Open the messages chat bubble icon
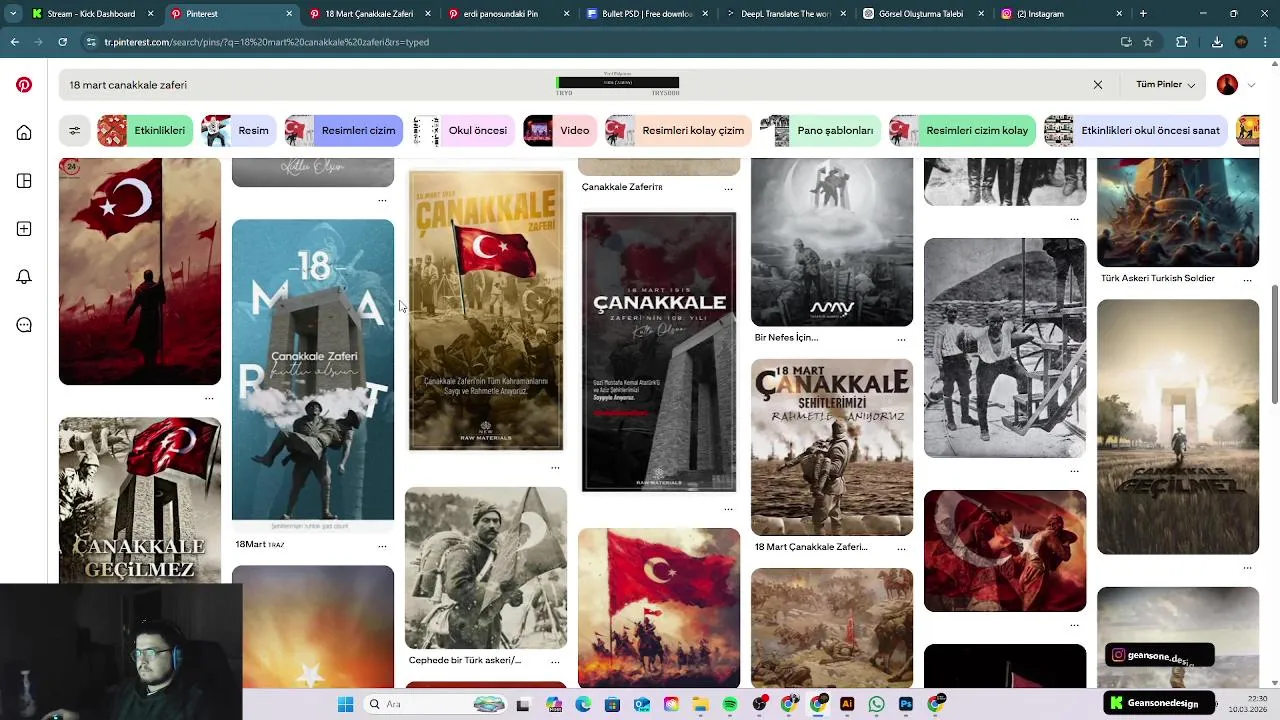1280x720 pixels. [24, 325]
